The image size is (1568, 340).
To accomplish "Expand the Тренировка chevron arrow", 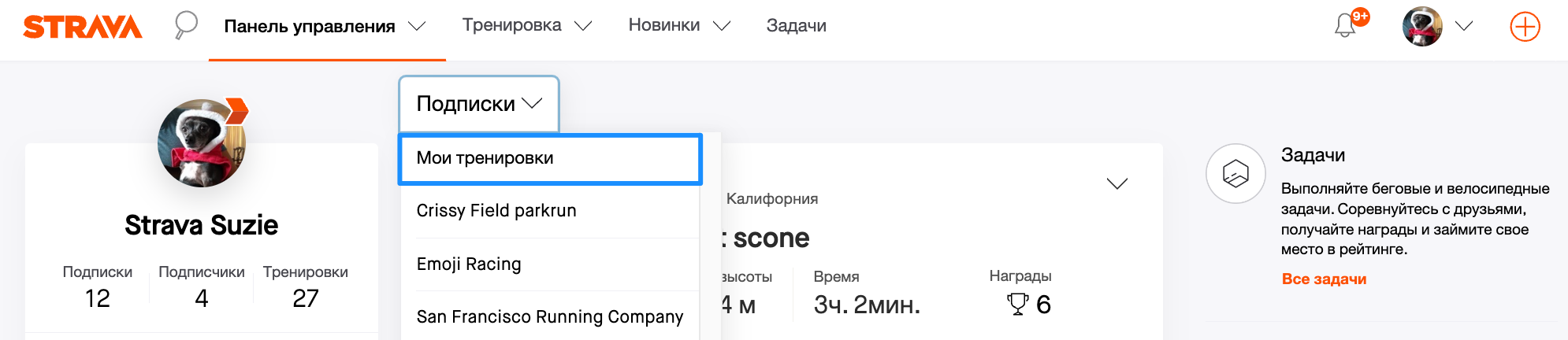I will pos(583,26).
